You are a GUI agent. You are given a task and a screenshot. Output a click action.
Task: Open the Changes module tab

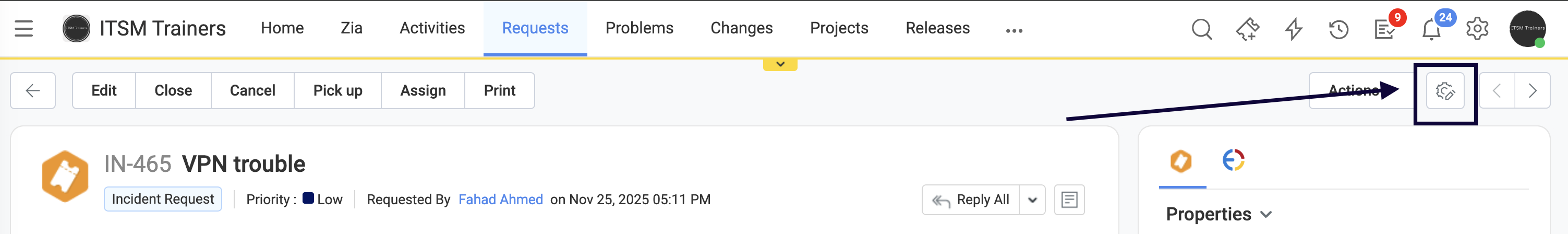pyautogui.click(x=741, y=28)
